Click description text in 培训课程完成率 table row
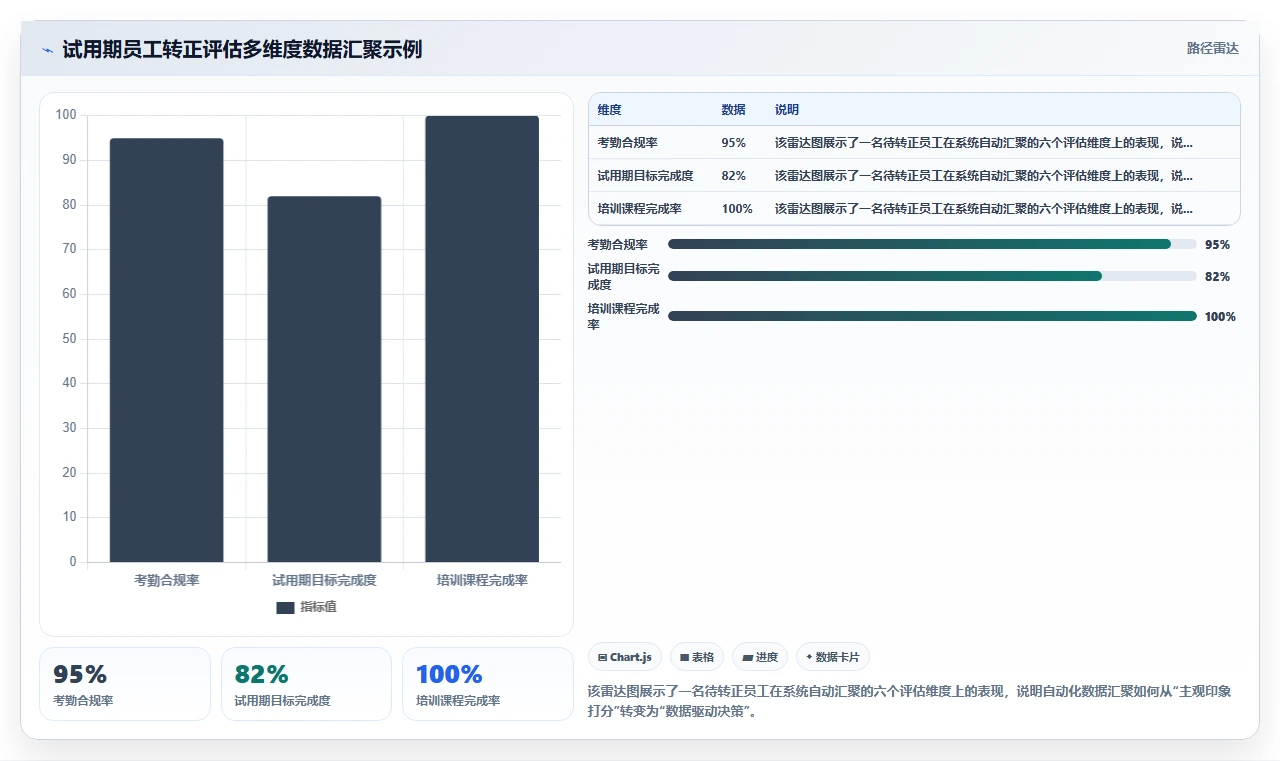 click(984, 209)
